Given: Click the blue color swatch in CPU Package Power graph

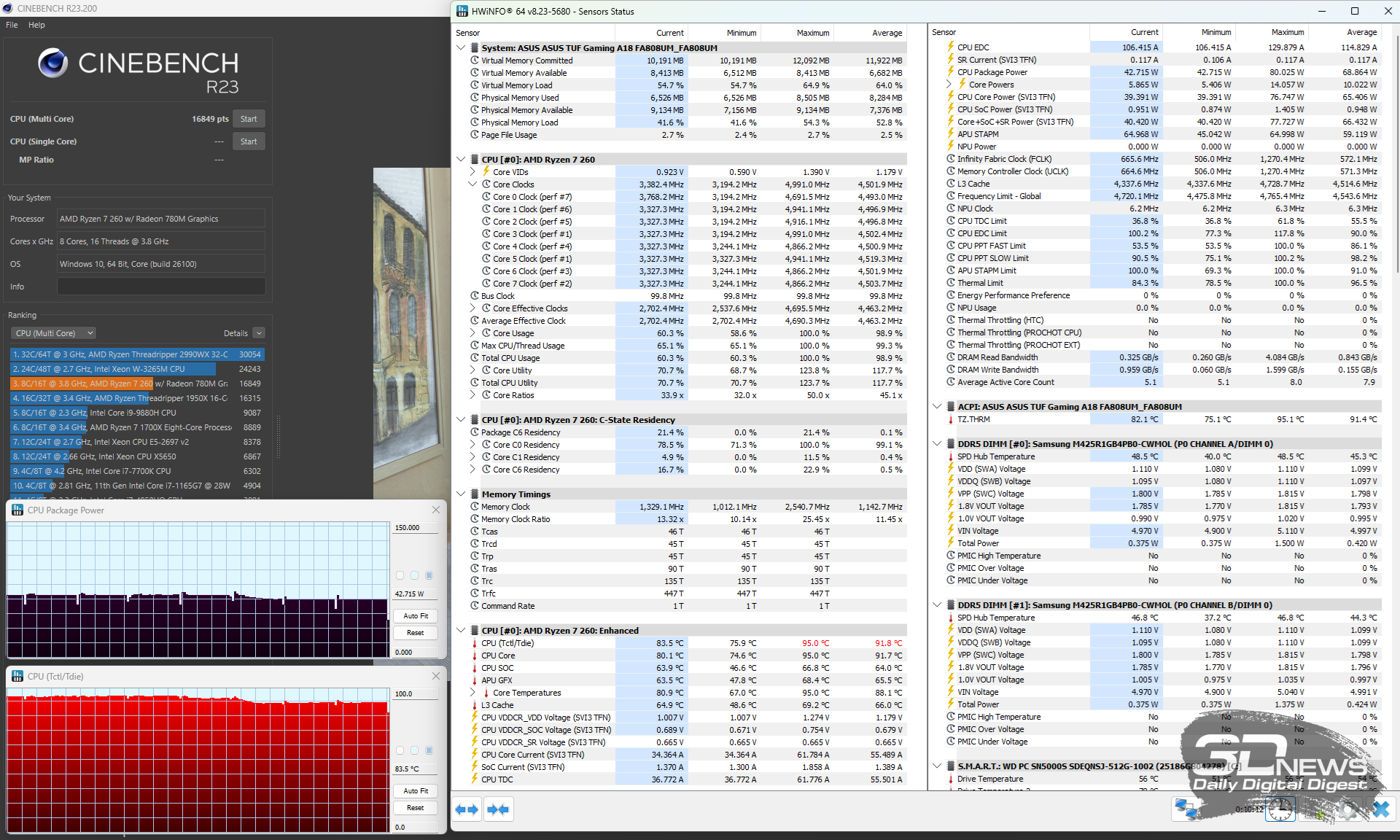Looking at the screenshot, I should coord(429,575).
